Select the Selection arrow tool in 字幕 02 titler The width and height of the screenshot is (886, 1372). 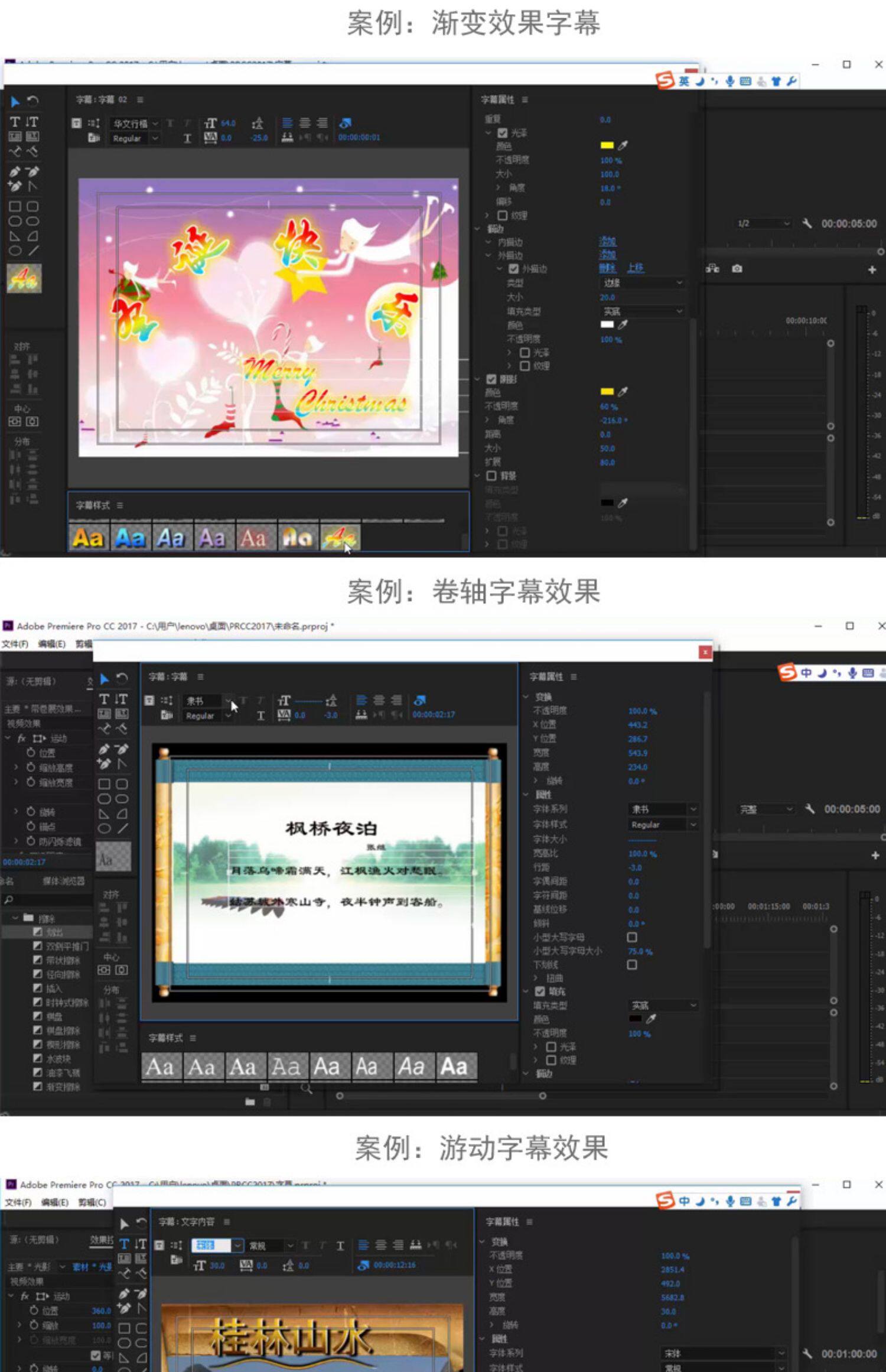[x=15, y=101]
